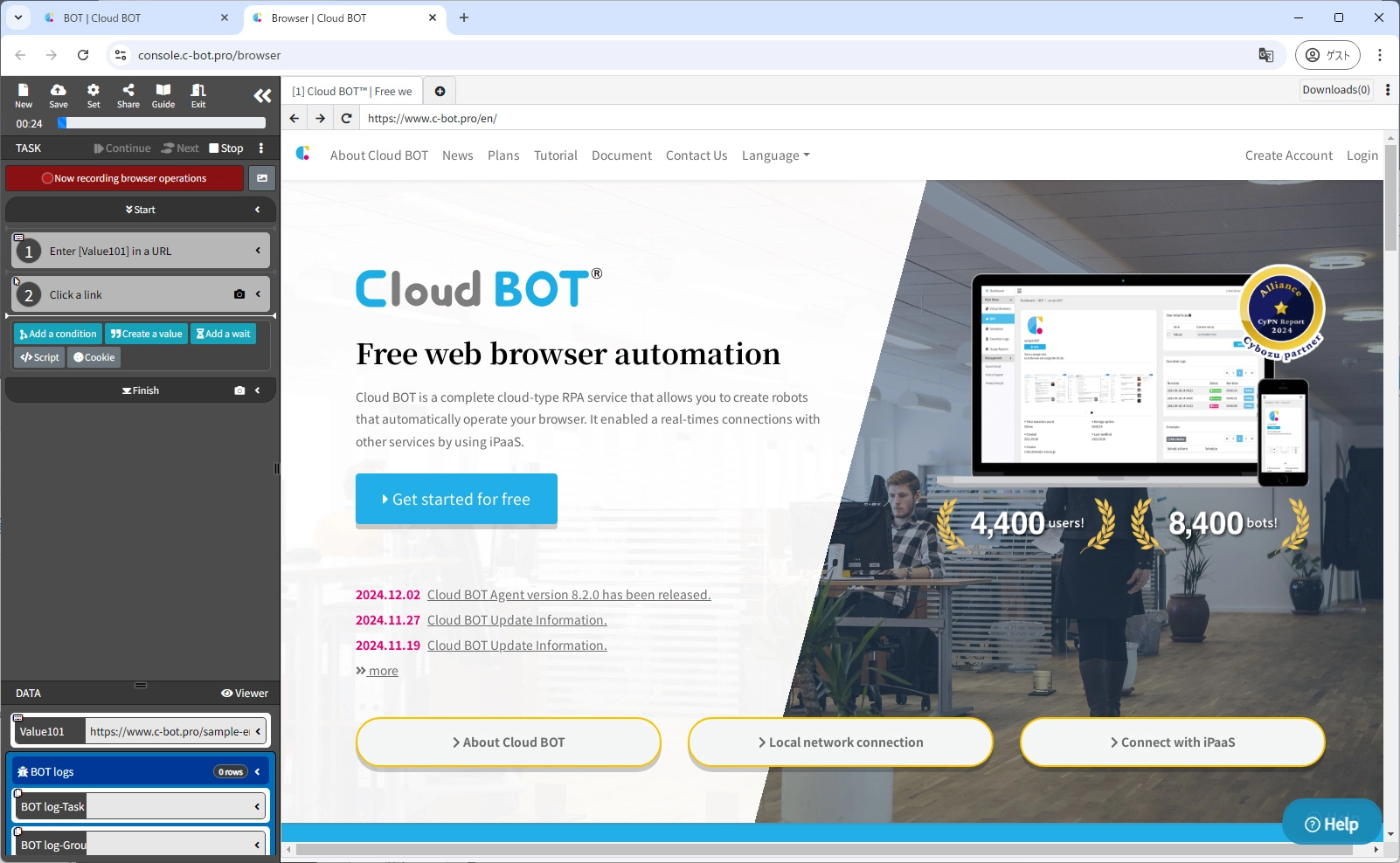Expand the Start step arrow
The height and width of the screenshot is (863, 1400).
click(x=258, y=210)
